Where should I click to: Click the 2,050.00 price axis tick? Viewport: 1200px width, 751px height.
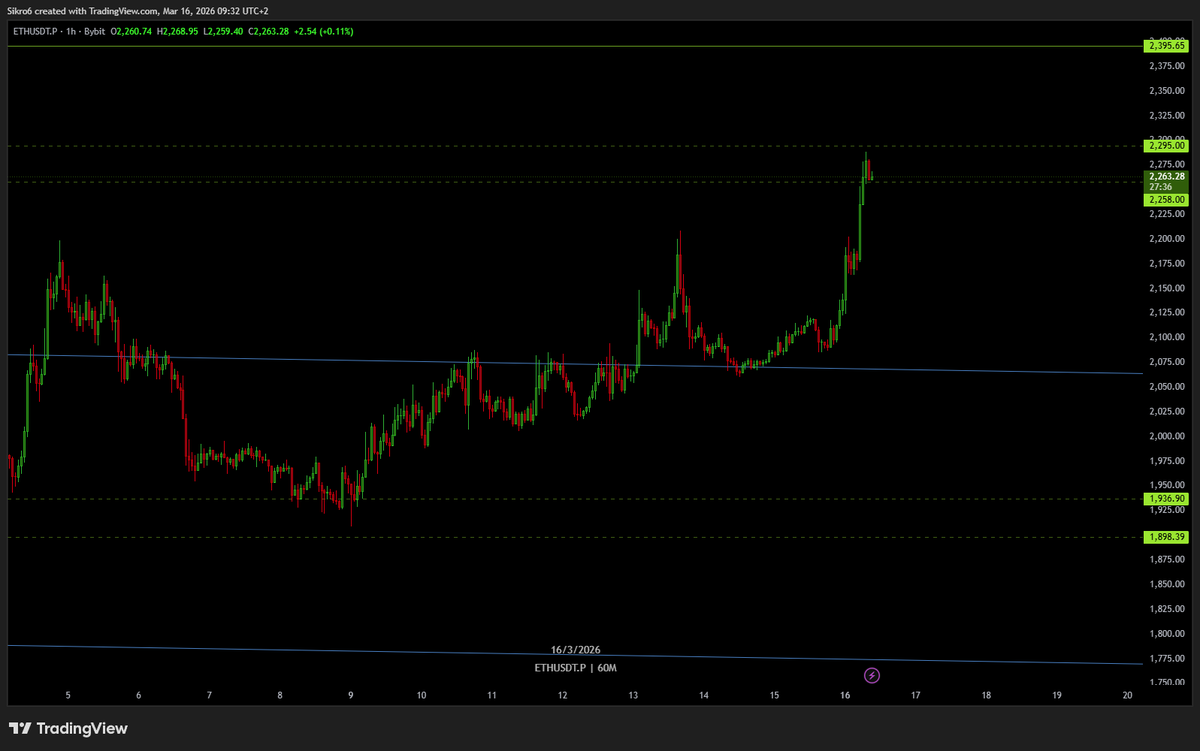(1167, 387)
